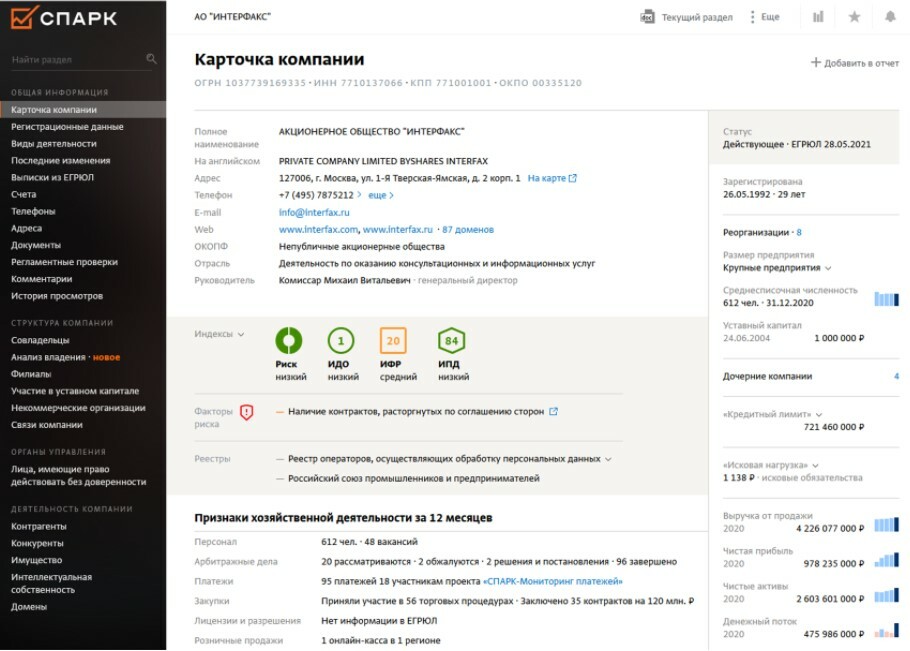Add the company to favorites with the star icon
Viewport: 910px width, 651px height.
tap(854, 17)
